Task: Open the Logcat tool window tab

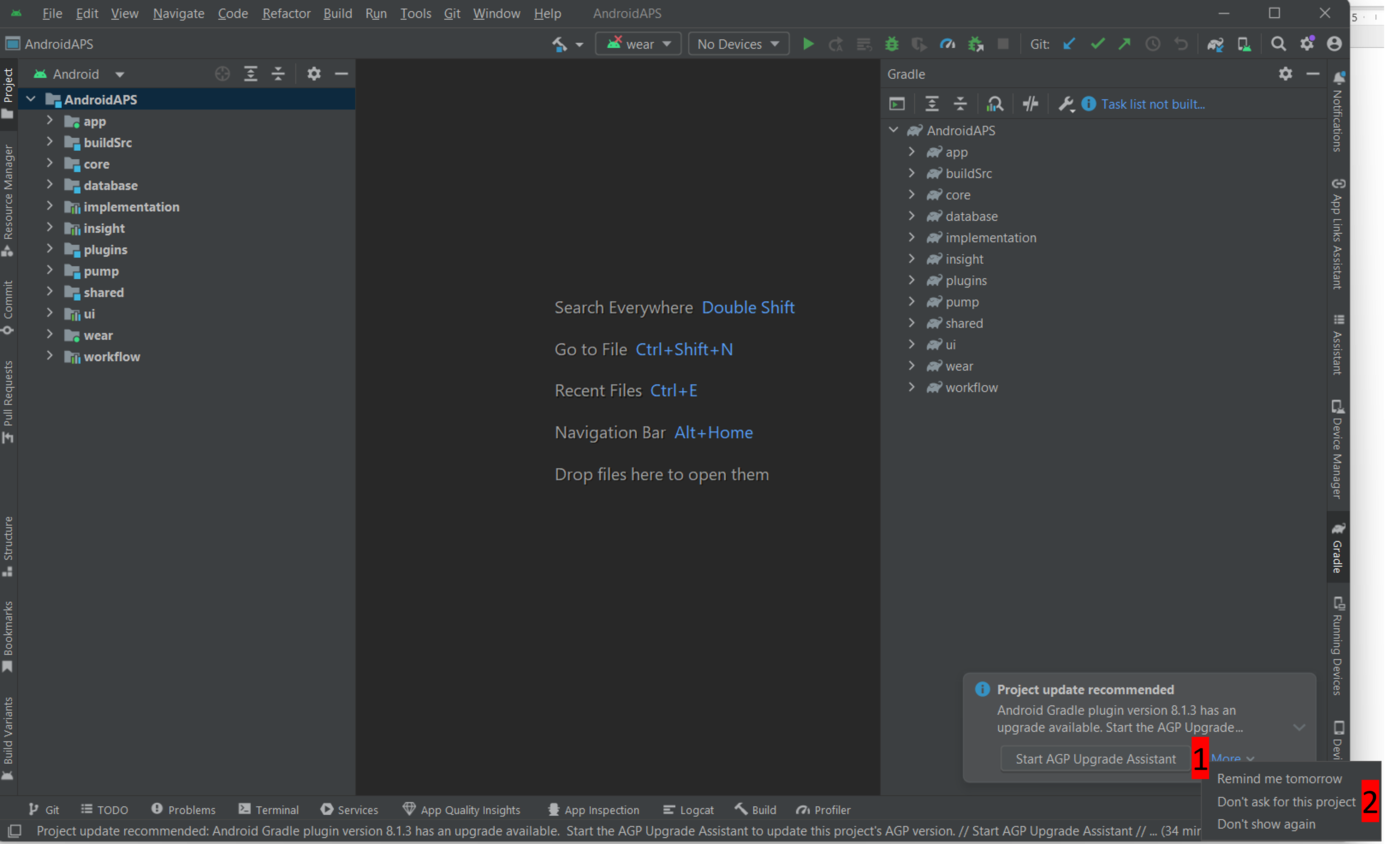Action: click(x=688, y=809)
